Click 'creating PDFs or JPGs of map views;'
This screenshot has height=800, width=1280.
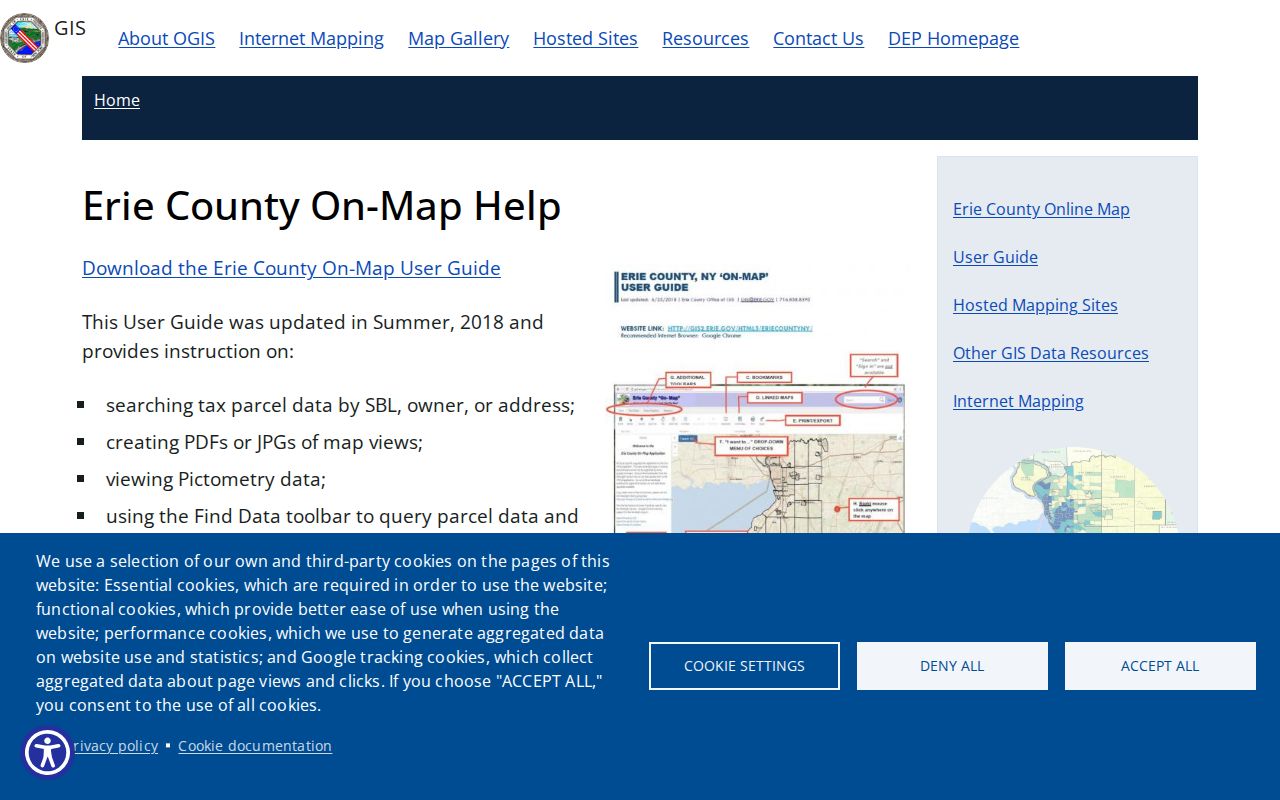pyautogui.click(x=264, y=442)
